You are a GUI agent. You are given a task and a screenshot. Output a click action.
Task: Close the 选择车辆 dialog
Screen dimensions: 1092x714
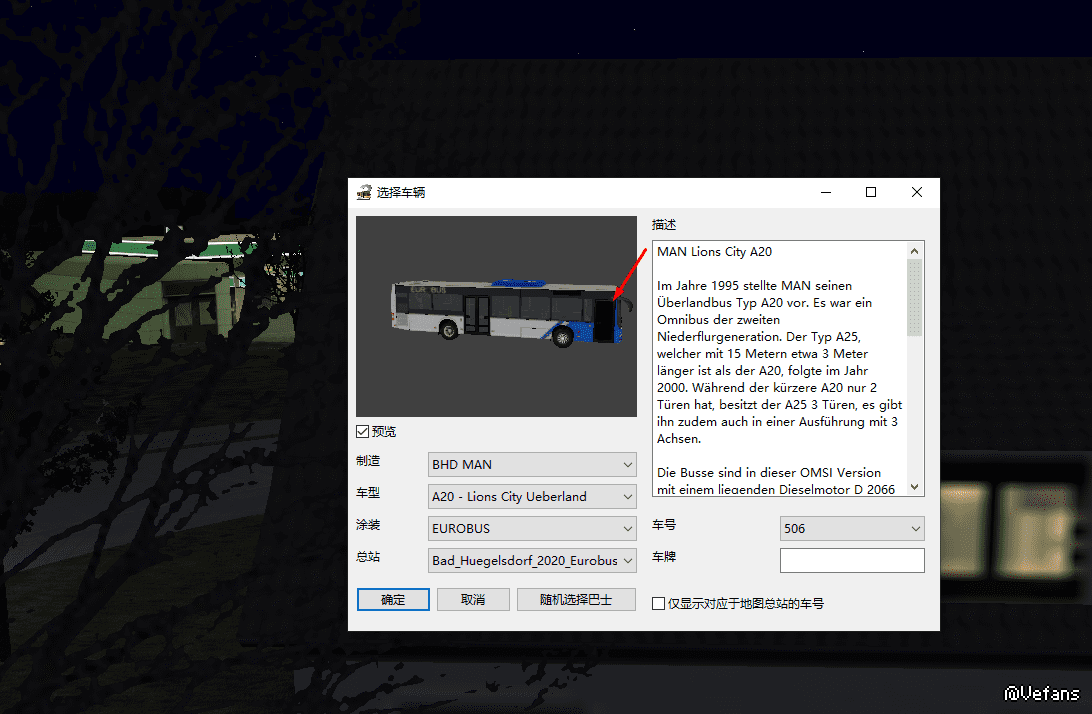tap(916, 192)
